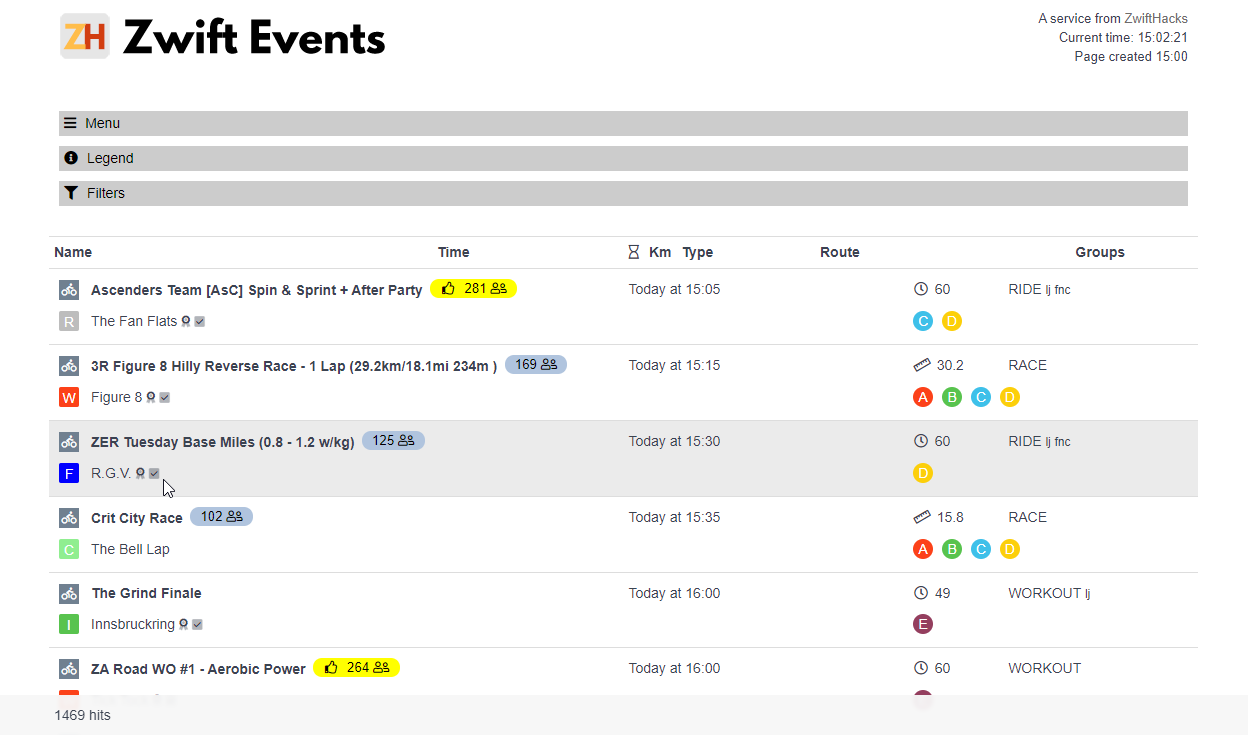Select group B of Crit City Race

pos(952,549)
